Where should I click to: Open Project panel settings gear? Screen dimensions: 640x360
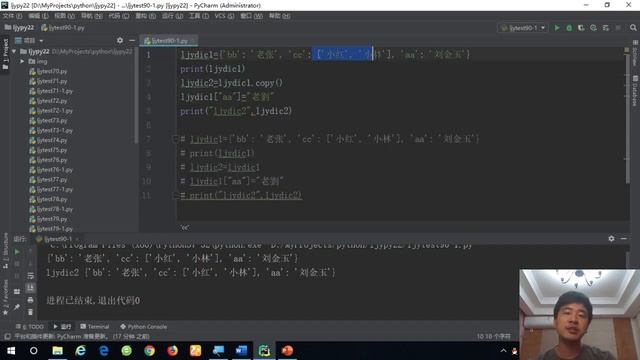click(120, 40)
